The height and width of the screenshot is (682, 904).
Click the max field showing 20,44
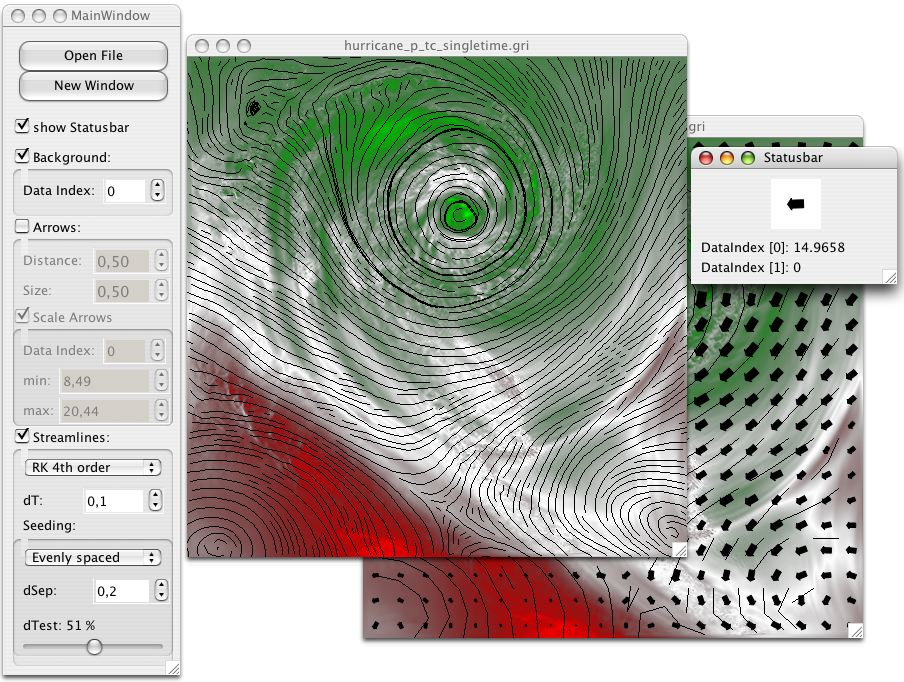click(104, 411)
